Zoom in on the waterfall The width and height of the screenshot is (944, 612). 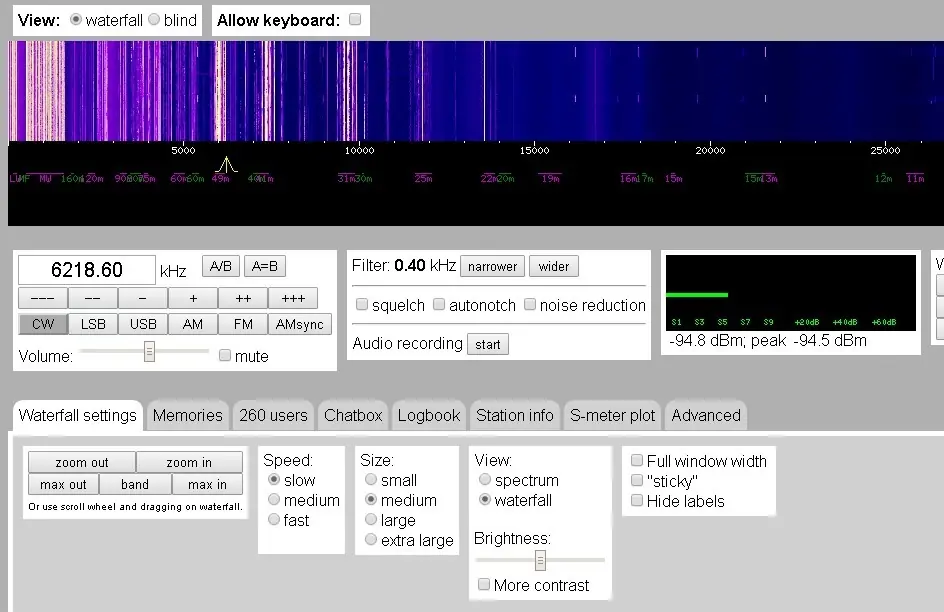click(189, 462)
